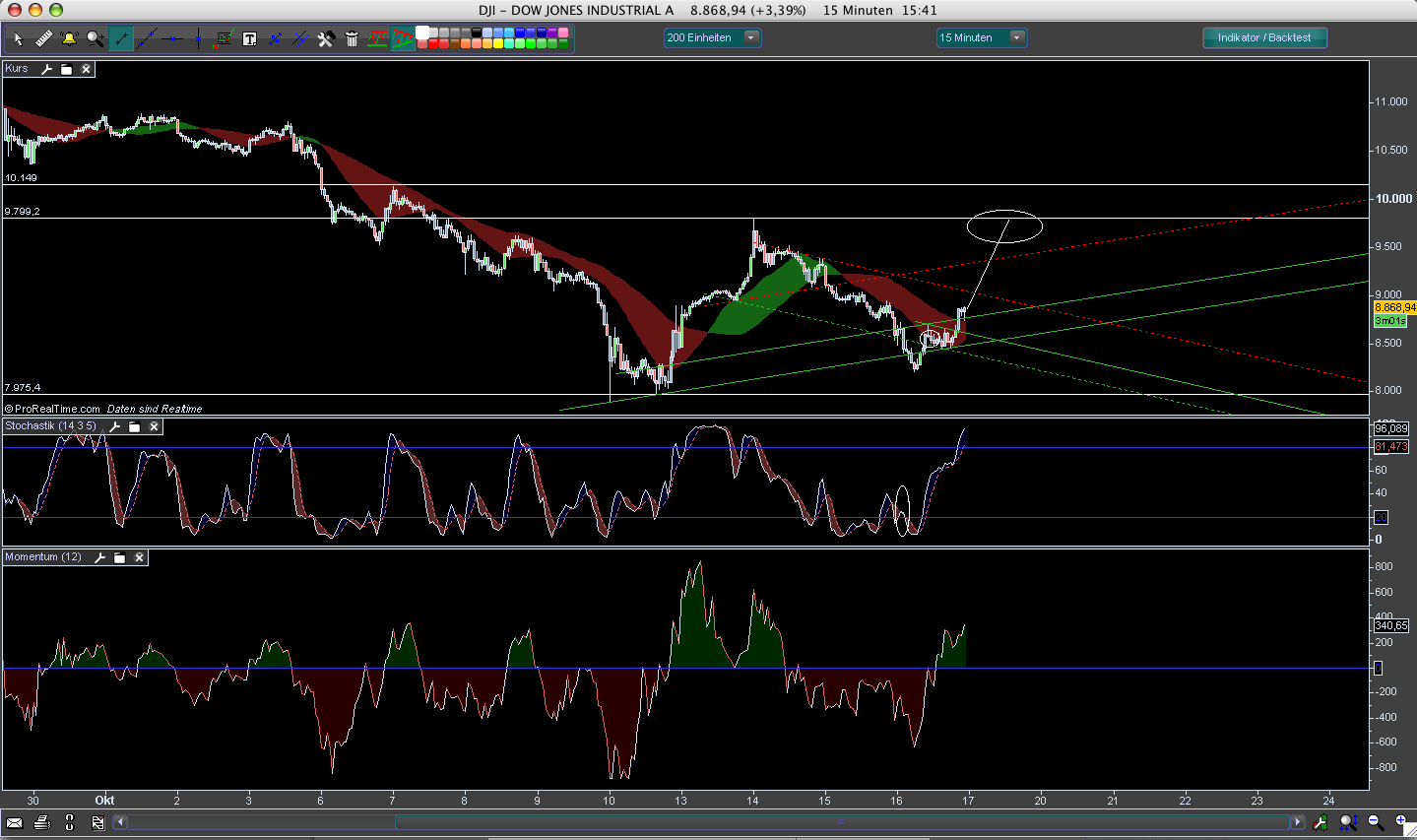Viewport: 1417px width, 840px height.
Task: Click the 3m01s countdown tag on price axis
Action: (x=1390, y=321)
